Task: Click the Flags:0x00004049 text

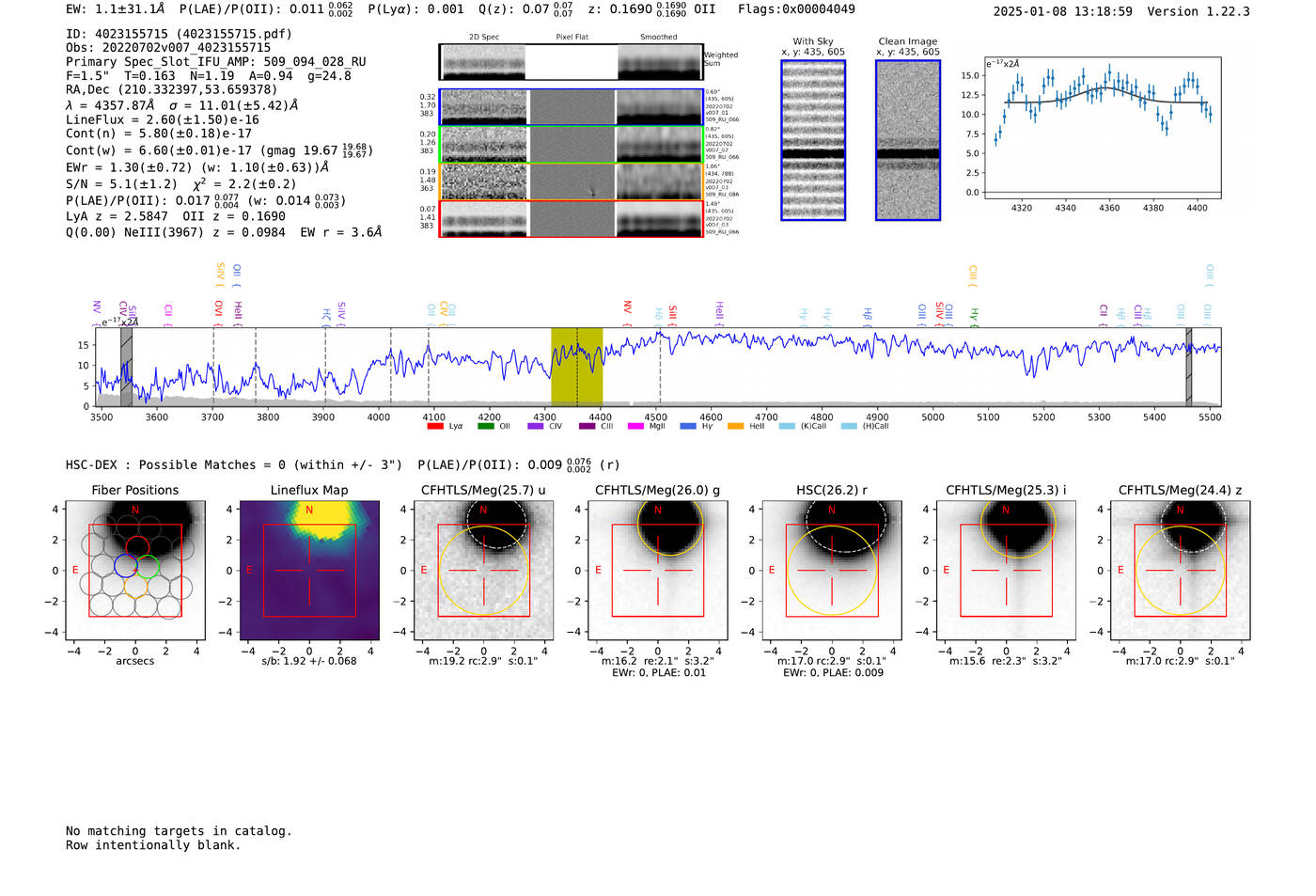Action: coord(796,9)
